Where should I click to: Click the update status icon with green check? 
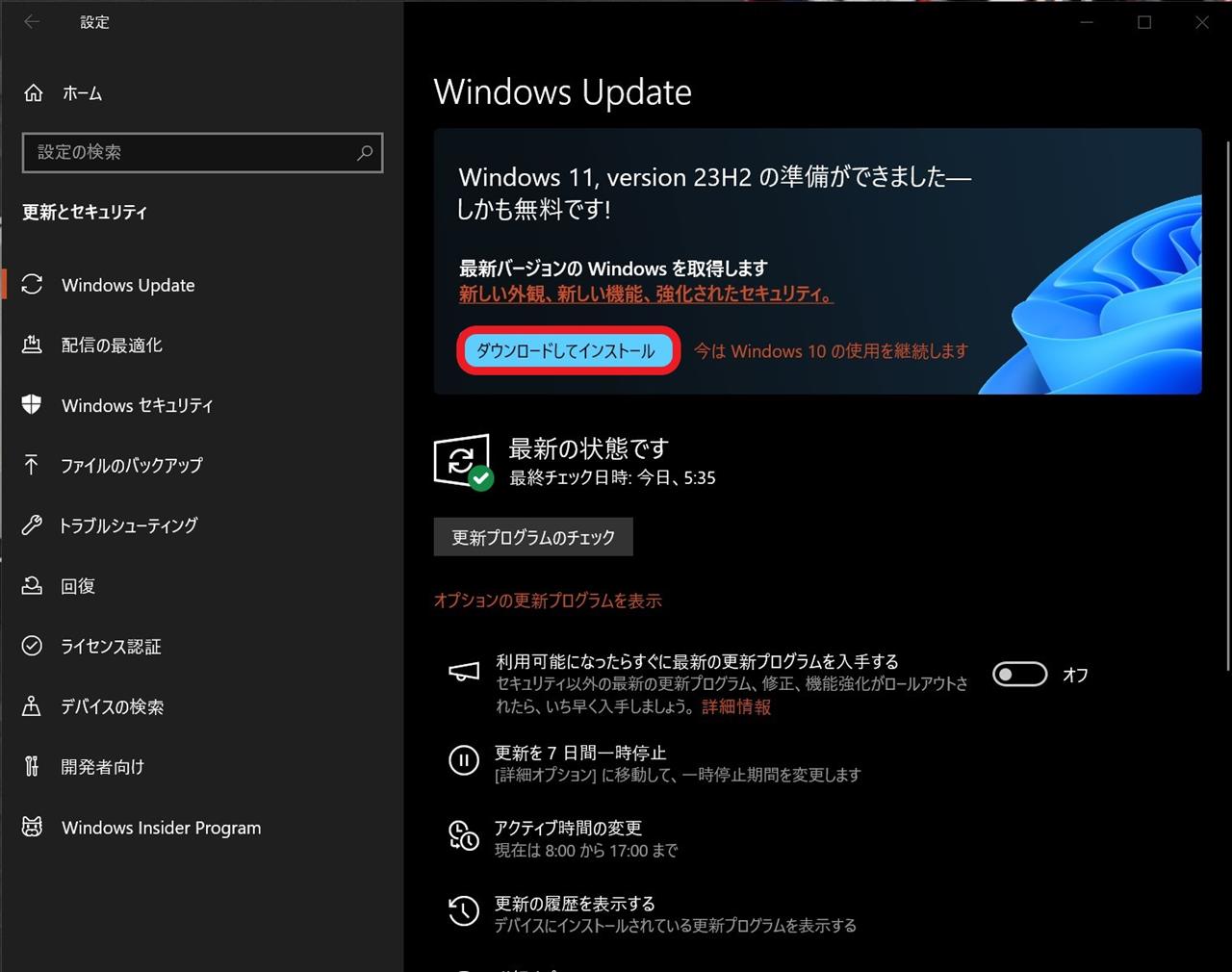pyautogui.click(x=463, y=461)
